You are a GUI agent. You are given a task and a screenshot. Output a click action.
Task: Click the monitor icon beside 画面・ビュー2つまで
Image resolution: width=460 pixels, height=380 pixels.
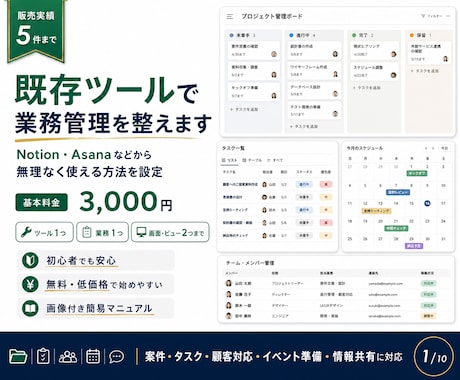[x=141, y=232]
